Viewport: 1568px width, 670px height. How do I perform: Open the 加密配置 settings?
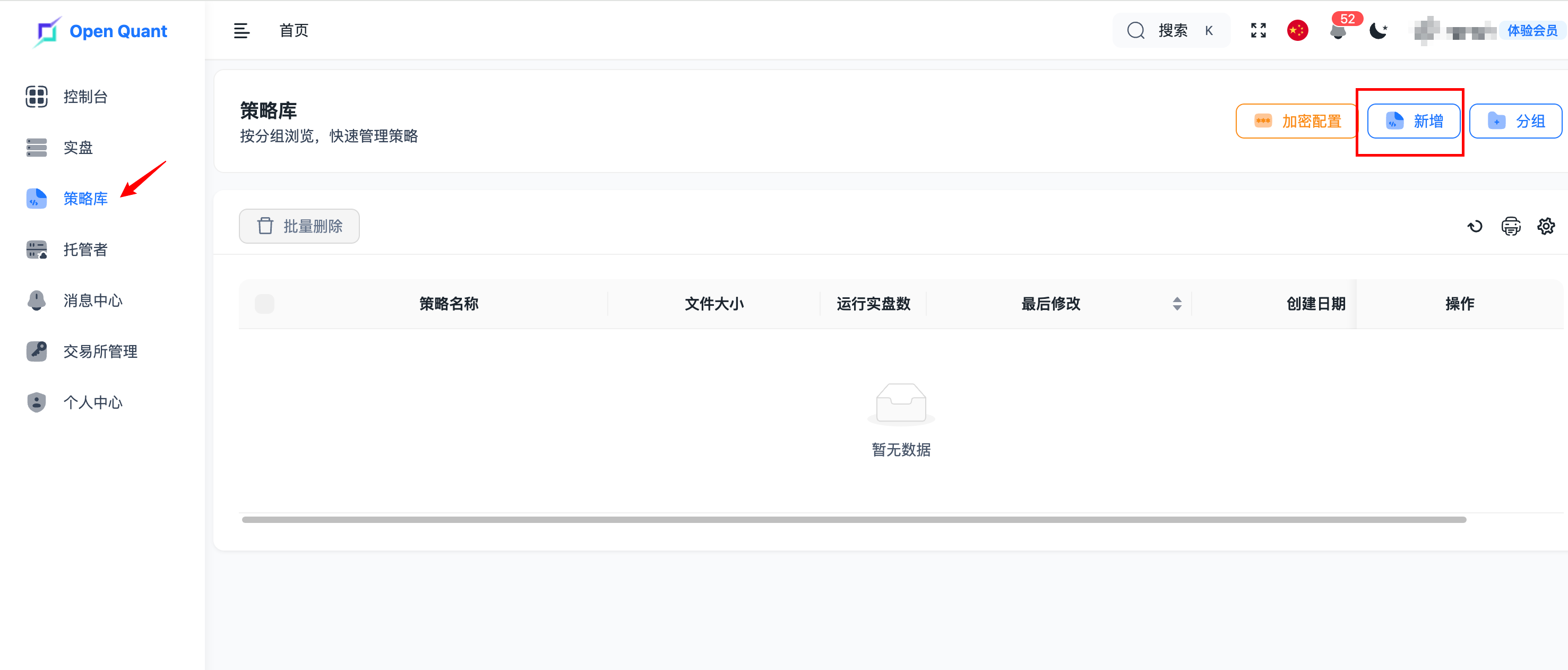click(x=1295, y=121)
